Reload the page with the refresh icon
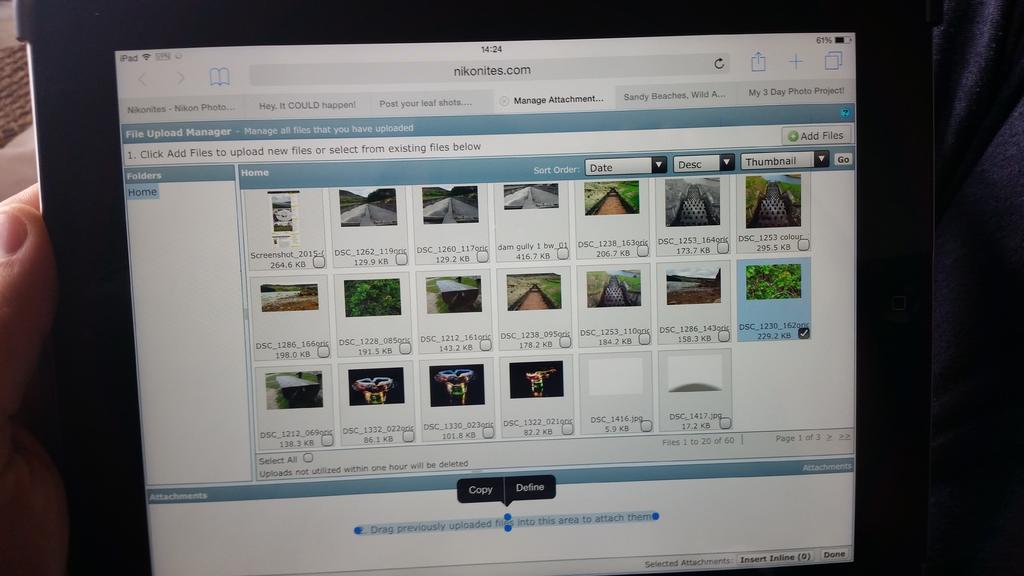This screenshot has height=576, width=1024. pyautogui.click(x=719, y=64)
